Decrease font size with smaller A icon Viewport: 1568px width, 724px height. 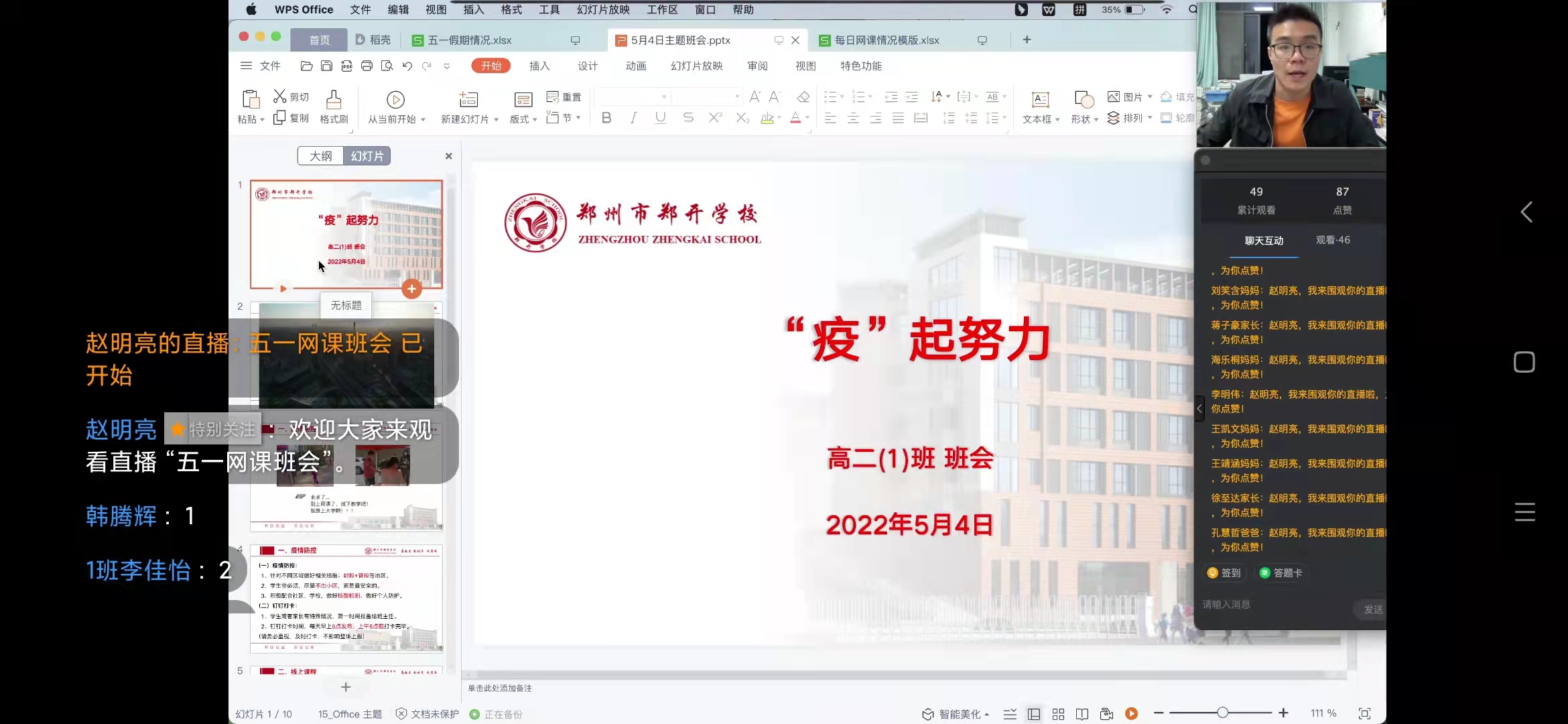775,97
